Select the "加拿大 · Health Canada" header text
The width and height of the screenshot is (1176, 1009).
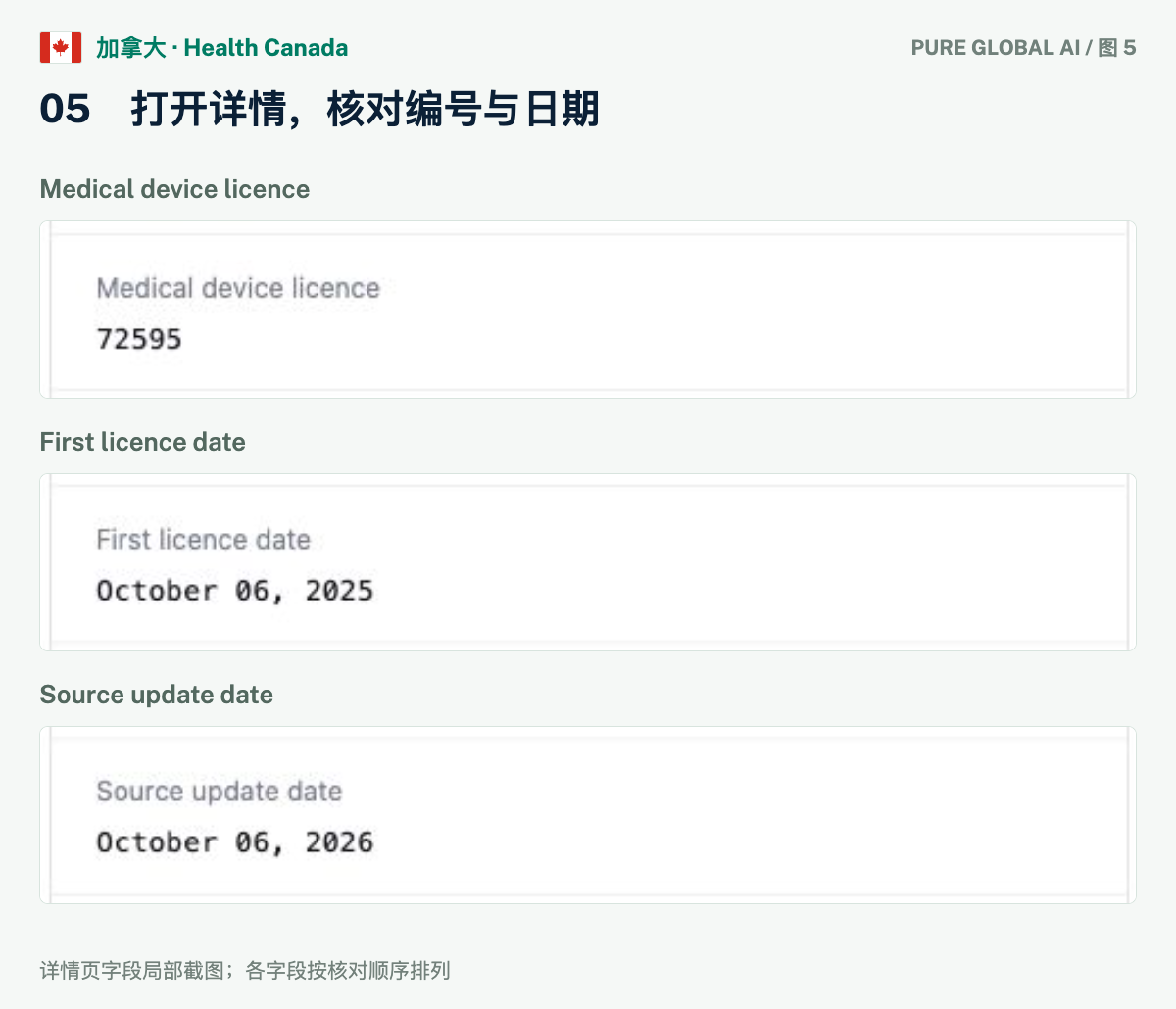[x=221, y=48]
